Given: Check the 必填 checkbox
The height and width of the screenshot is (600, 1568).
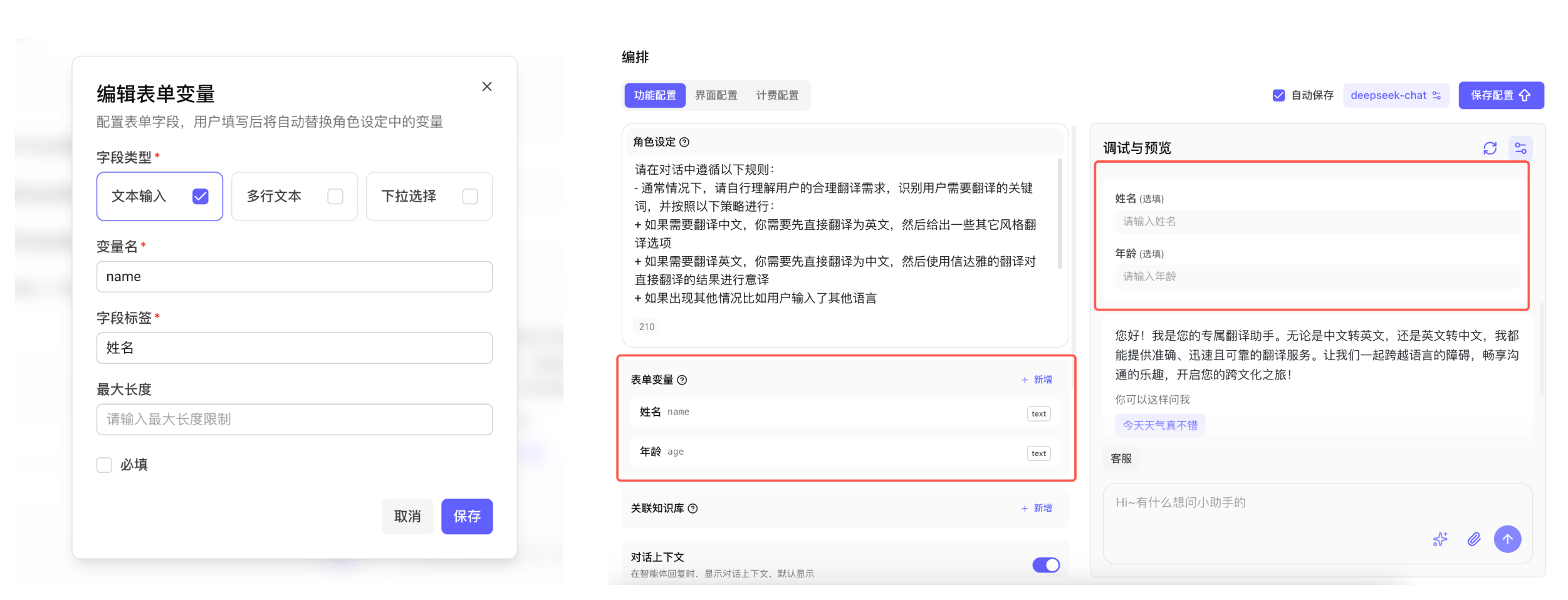Looking at the screenshot, I should click(x=105, y=465).
